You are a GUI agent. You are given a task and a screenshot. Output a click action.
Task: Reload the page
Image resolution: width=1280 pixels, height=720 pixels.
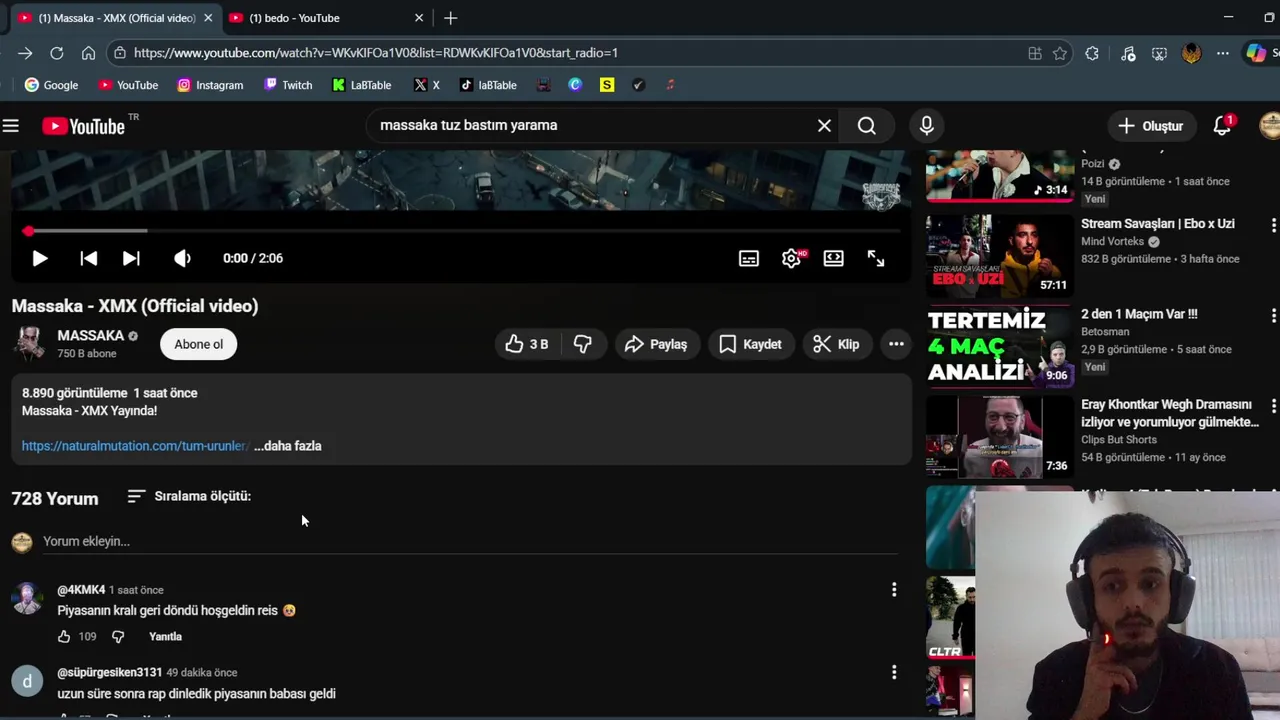tap(57, 53)
